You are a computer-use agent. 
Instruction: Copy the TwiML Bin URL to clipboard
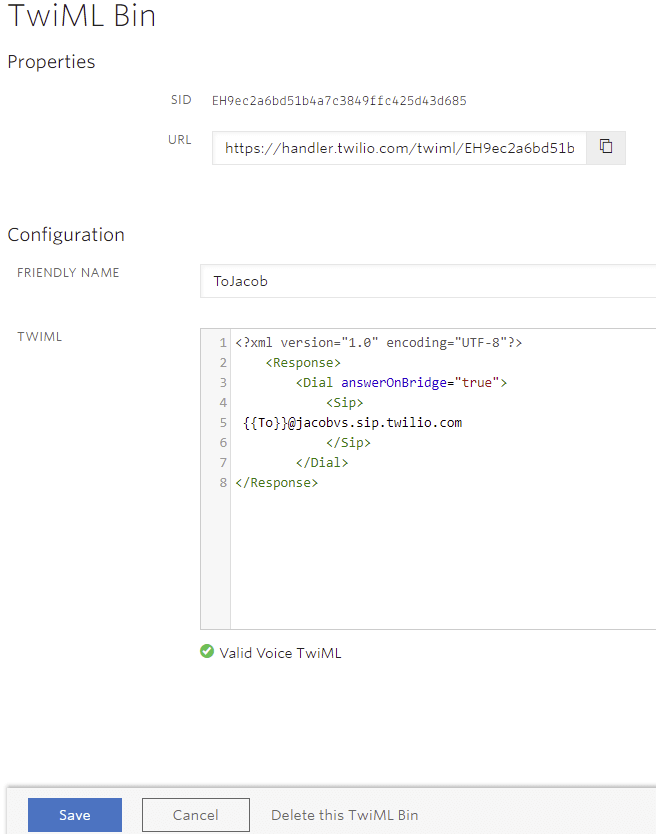tap(606, 147)
